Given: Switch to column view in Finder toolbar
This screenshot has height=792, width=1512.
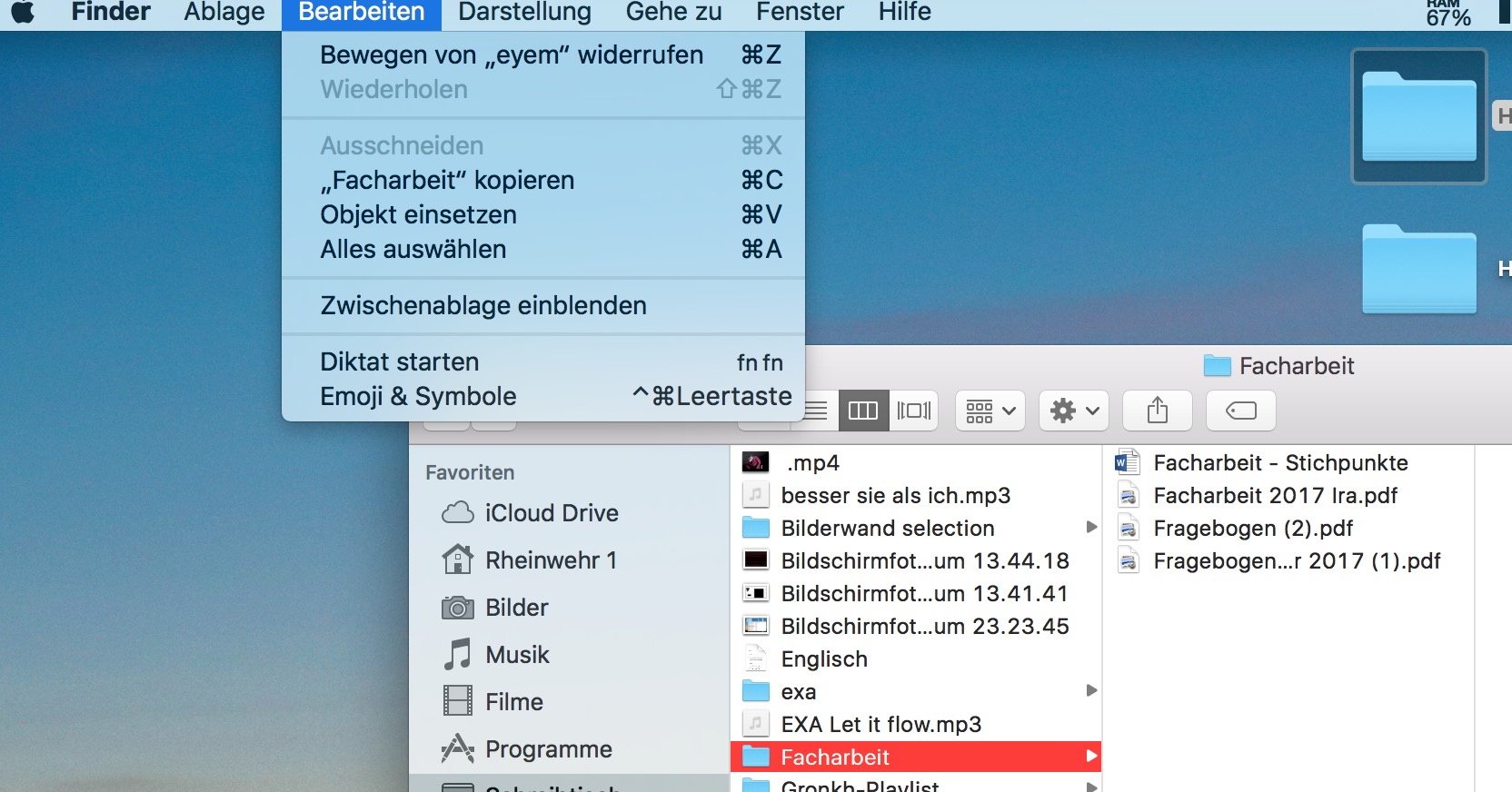Looking at the screenshot, I should coord(862,411).
